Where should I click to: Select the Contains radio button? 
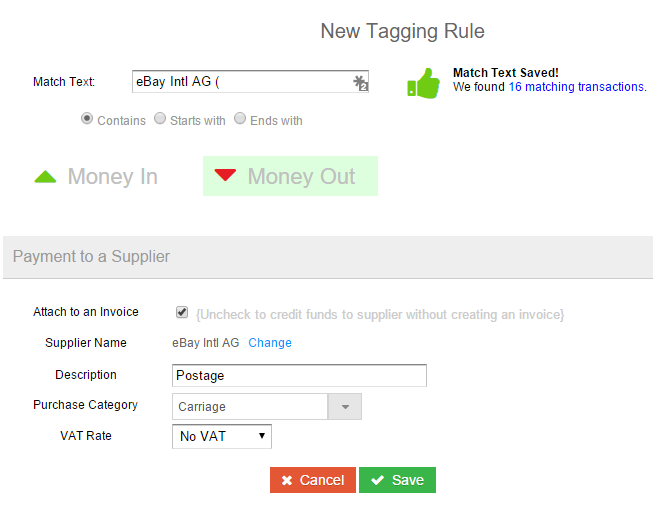87,118
